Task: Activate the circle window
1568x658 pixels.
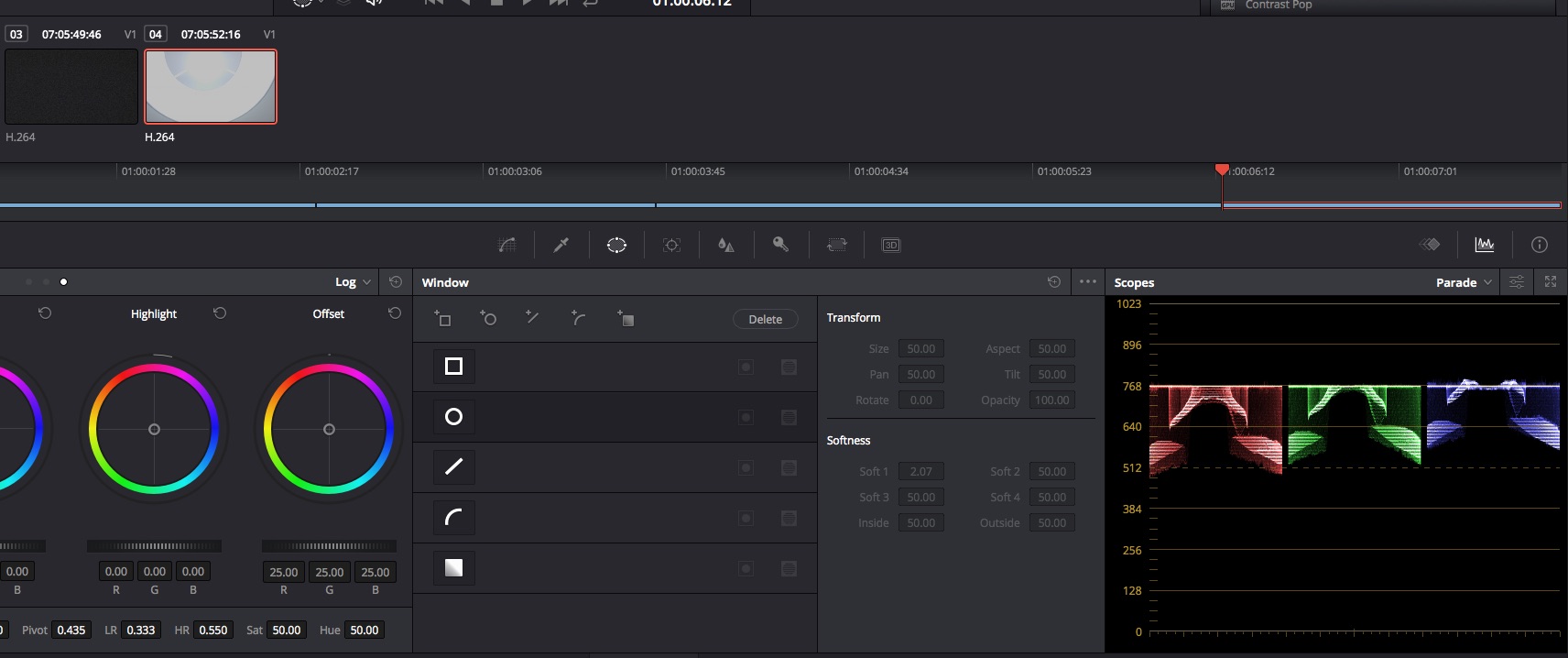Action: click(453, 417)
